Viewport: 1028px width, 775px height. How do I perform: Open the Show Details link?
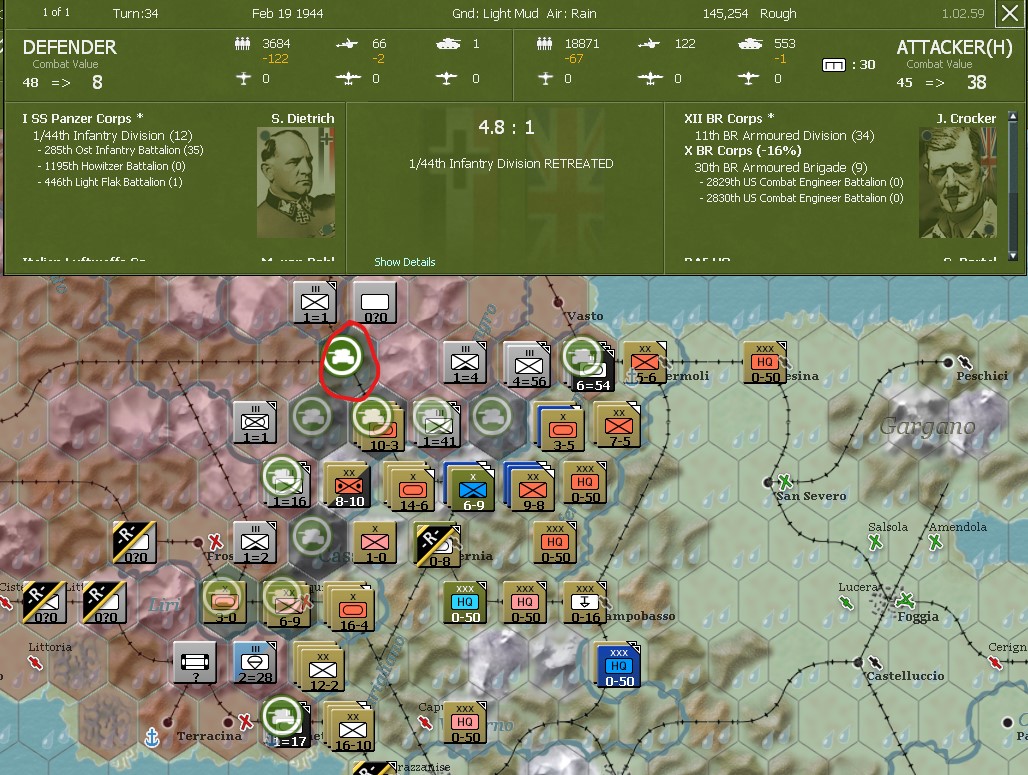(x=405, y=262)
